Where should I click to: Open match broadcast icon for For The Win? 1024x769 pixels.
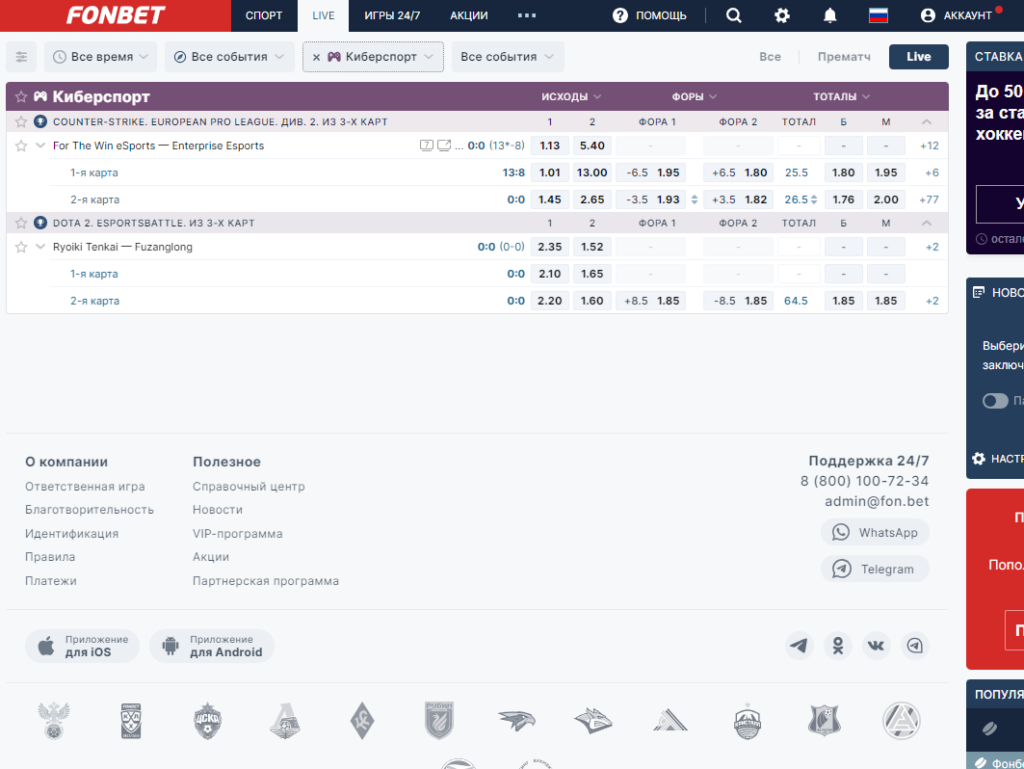[444, 146]
